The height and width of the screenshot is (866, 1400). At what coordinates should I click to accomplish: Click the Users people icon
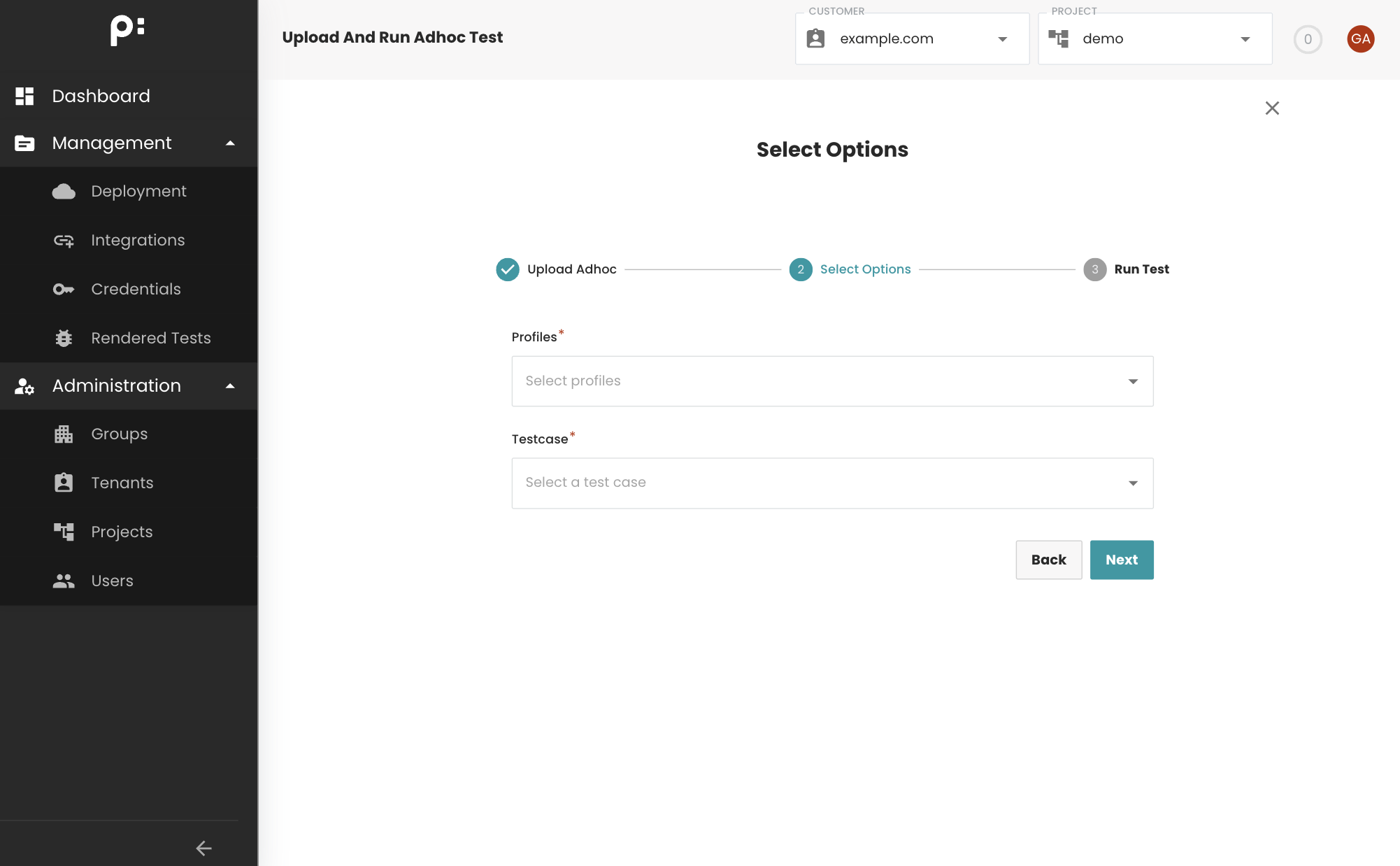tap(64, 581)
